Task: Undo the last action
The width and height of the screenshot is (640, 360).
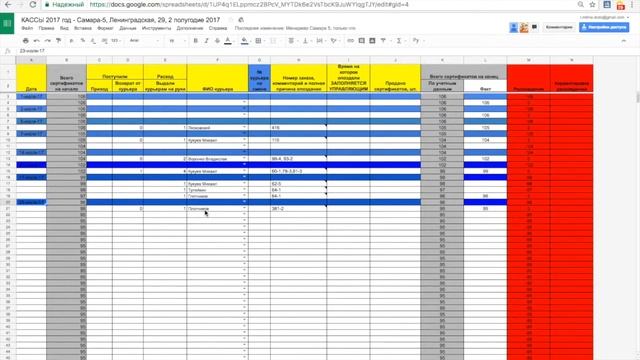Action: [x=37, y=41]
